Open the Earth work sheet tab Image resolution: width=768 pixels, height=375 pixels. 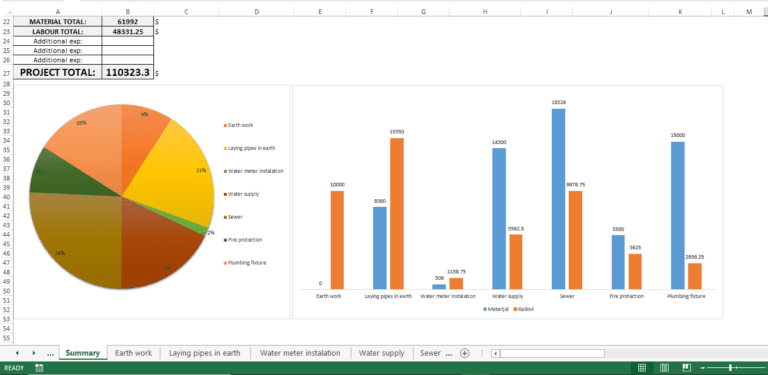tap(133, 353)
